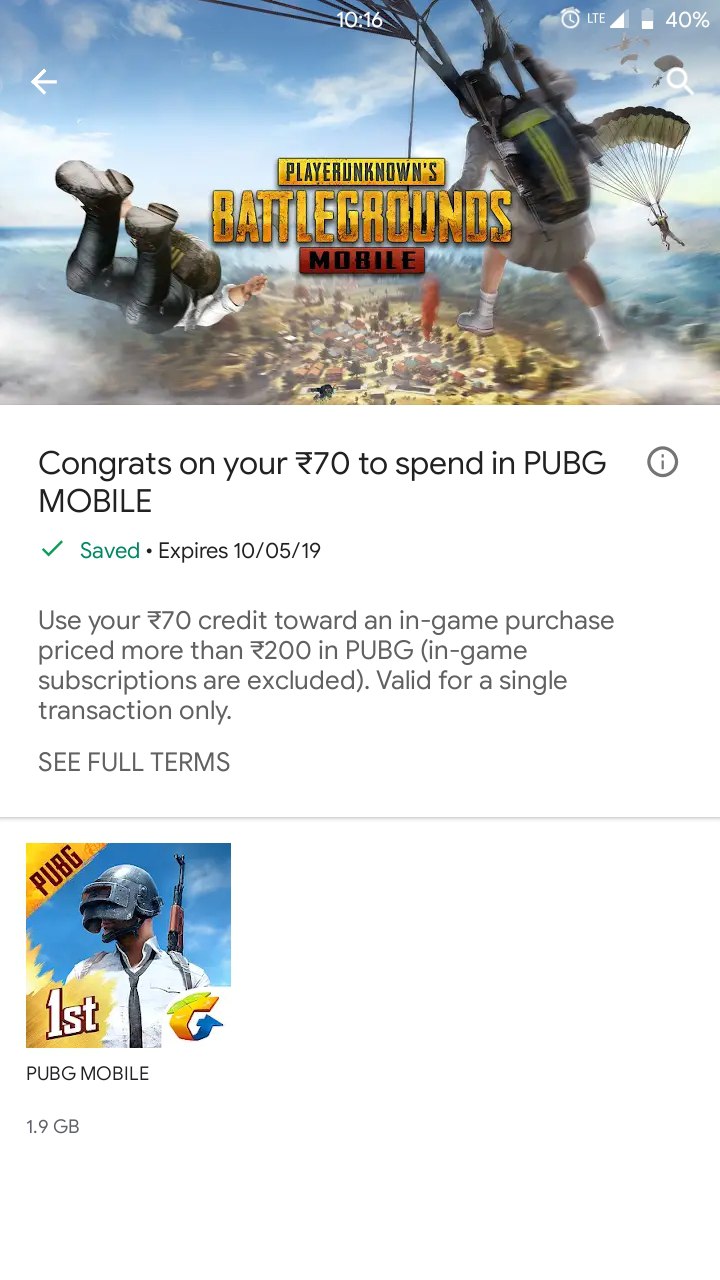
Task: Open search with the magnifier icon
Action: tap(680, 81)
